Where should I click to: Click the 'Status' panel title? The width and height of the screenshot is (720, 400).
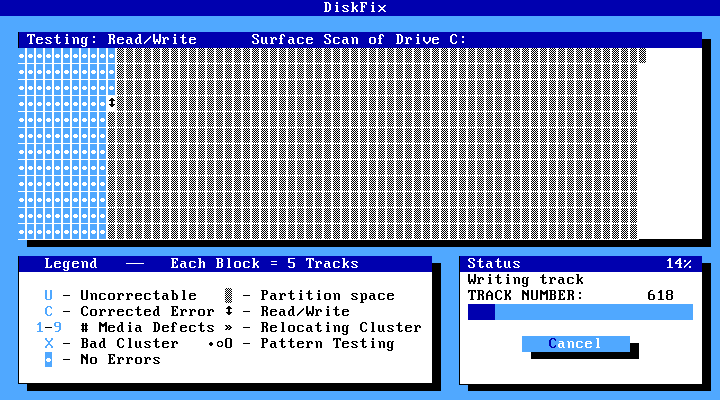pos(494,264)
